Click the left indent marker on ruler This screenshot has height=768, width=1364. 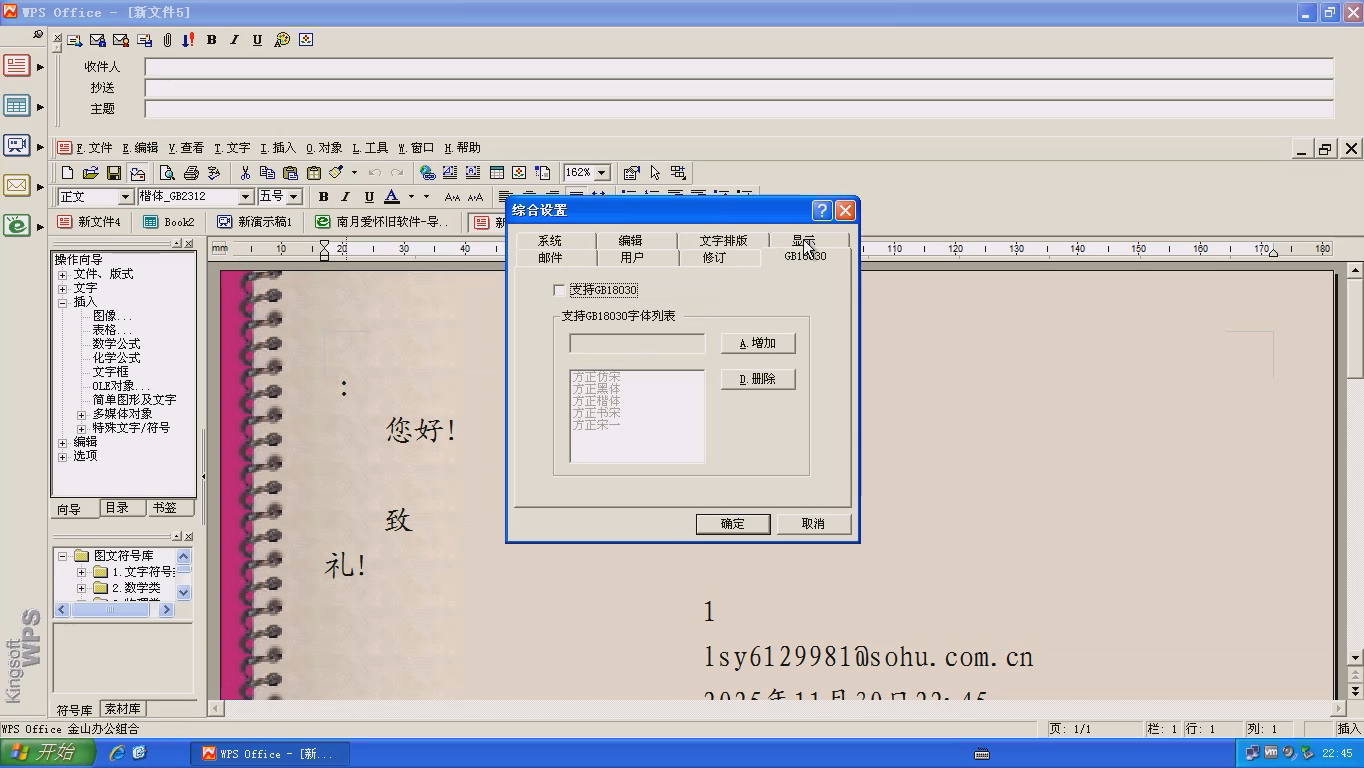pyautogui.click(x=324, y=249)
